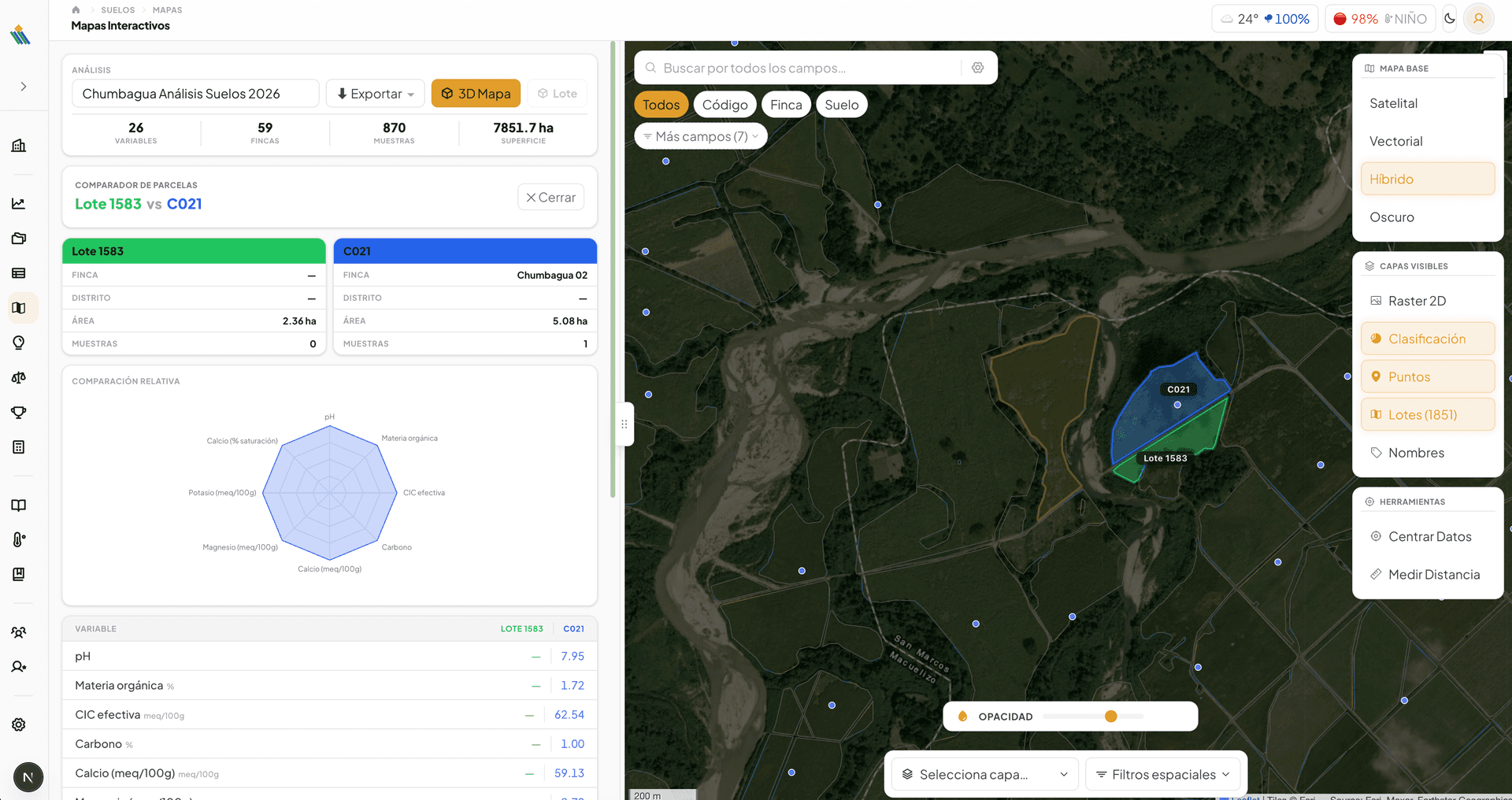1512x800 pixels.
Task: Click the MAPAS breadcrumb
Action: click(167, 10)
